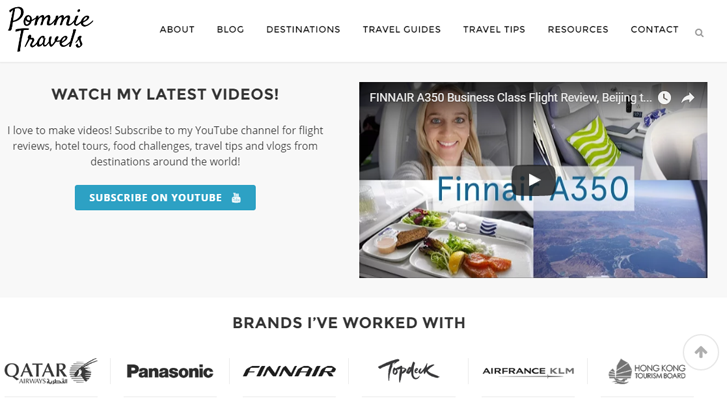Expand the Travel Tips menu
The height and width of the screenshot is (405, 727).
tap(494, 30)
